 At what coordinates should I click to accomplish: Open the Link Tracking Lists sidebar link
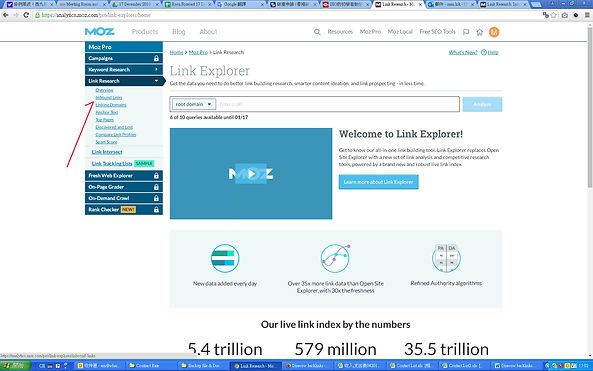(112, 164)
